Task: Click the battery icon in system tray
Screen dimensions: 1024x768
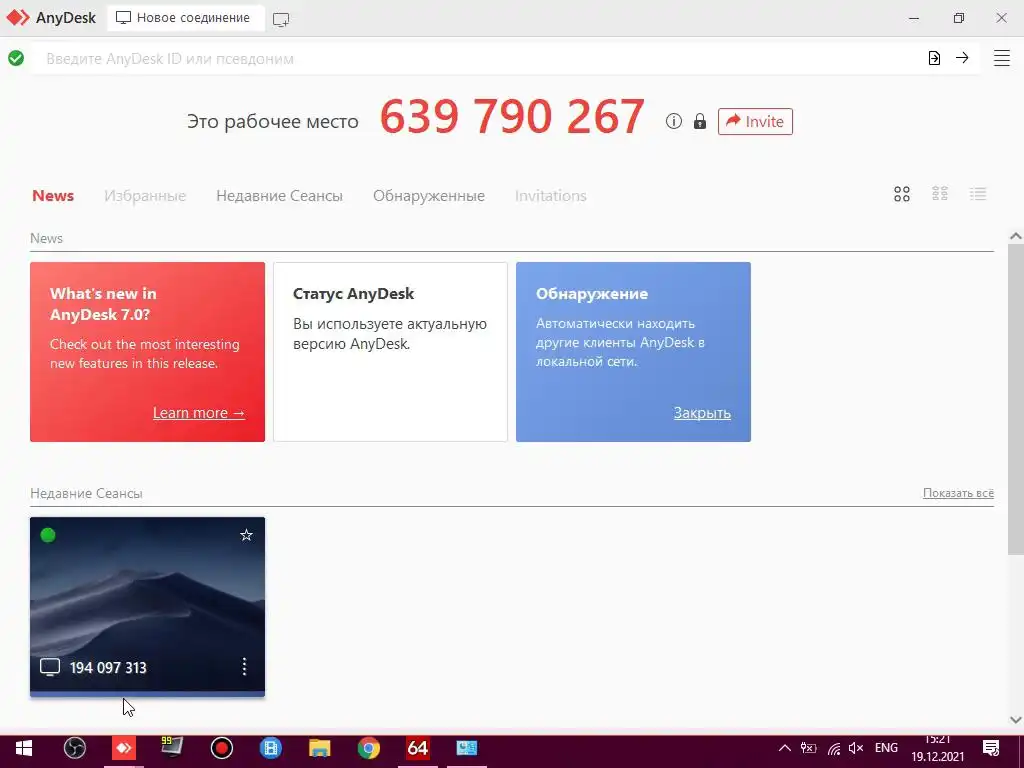Action: point(808,748)
